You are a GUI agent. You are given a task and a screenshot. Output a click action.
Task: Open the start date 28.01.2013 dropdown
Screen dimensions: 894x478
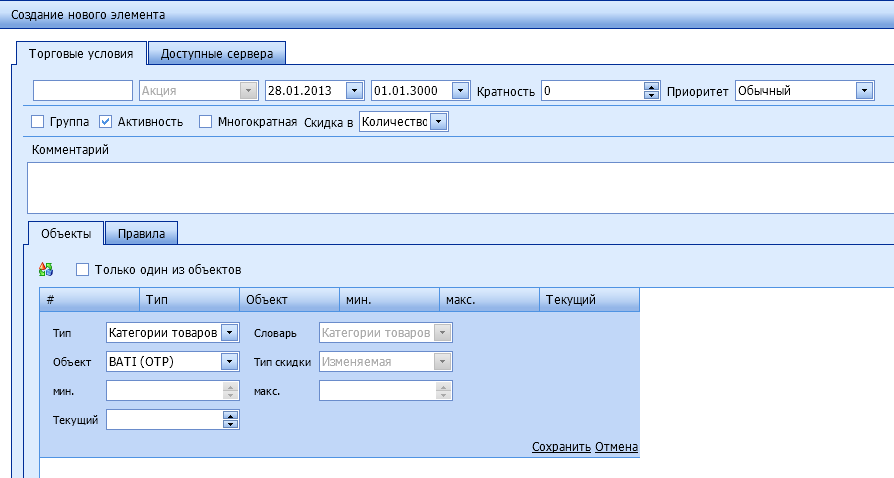tap(353, 91)
